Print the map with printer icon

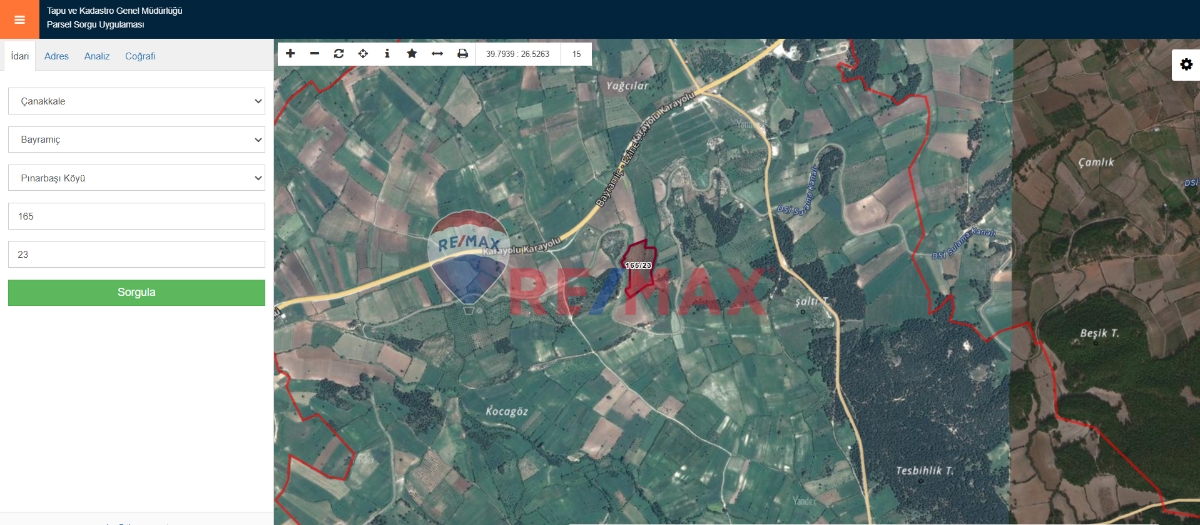[x=462, y=54]
